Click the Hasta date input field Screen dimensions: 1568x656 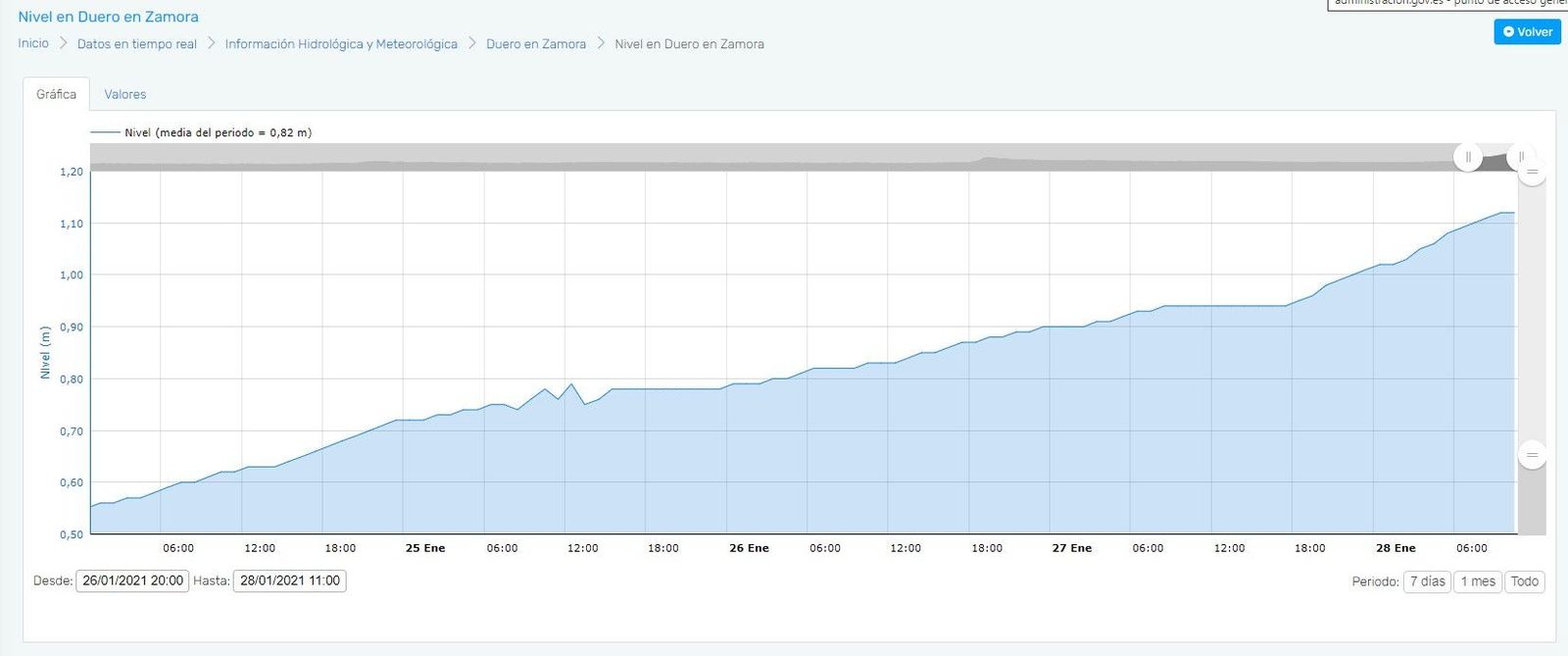click(x=290, y=580)
